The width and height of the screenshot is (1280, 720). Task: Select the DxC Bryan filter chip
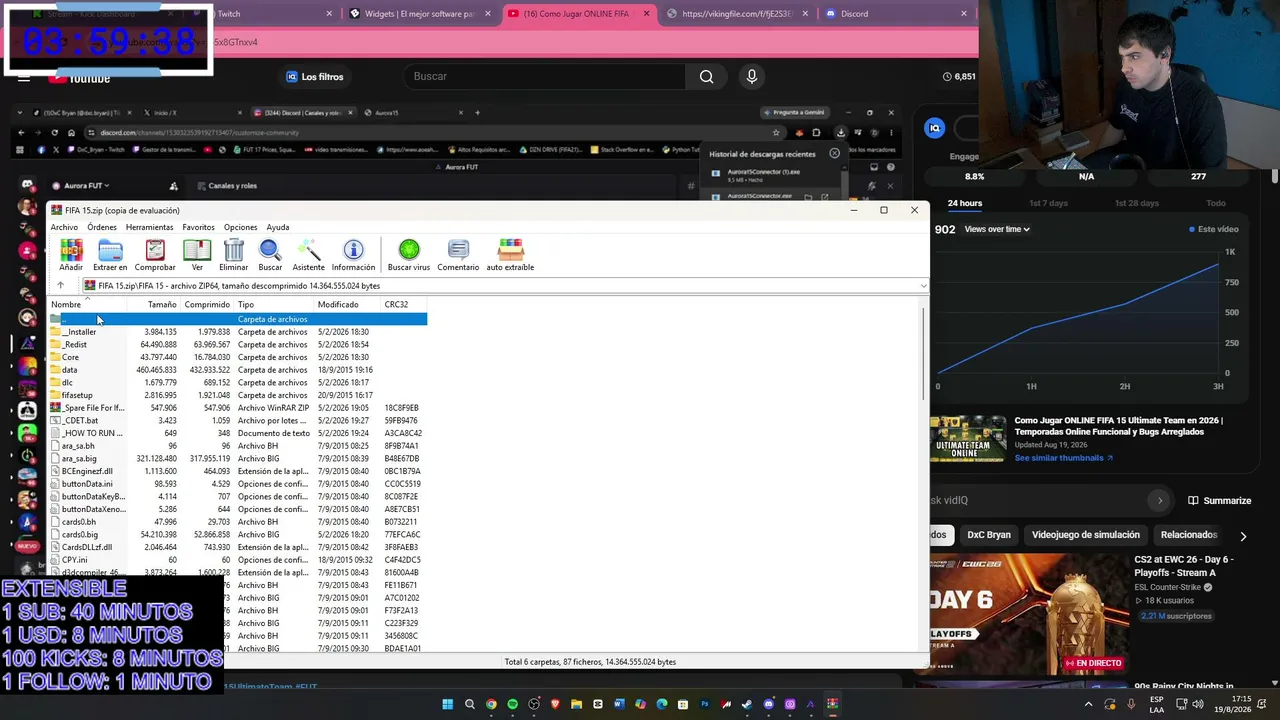tap(989, 535)
